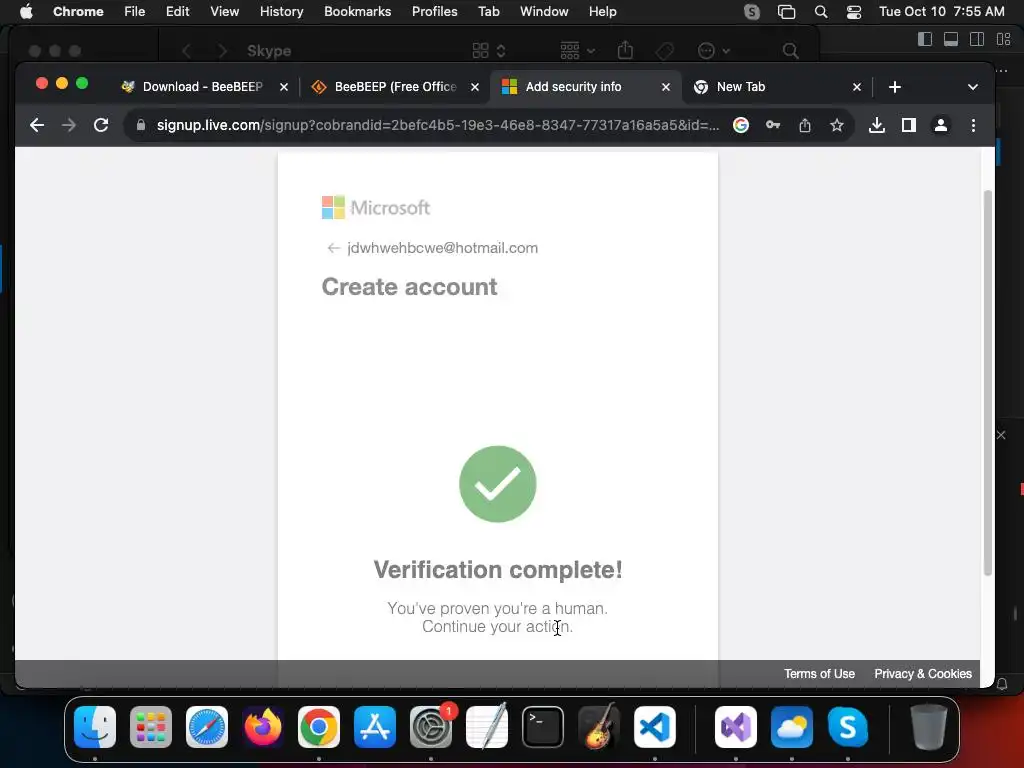Image resolution: width=1024 pixels, height=768 pixels.
Task: Close the BeeBEEP (Free Office tab
Action: pyautogui.click(x=475, y=87)
